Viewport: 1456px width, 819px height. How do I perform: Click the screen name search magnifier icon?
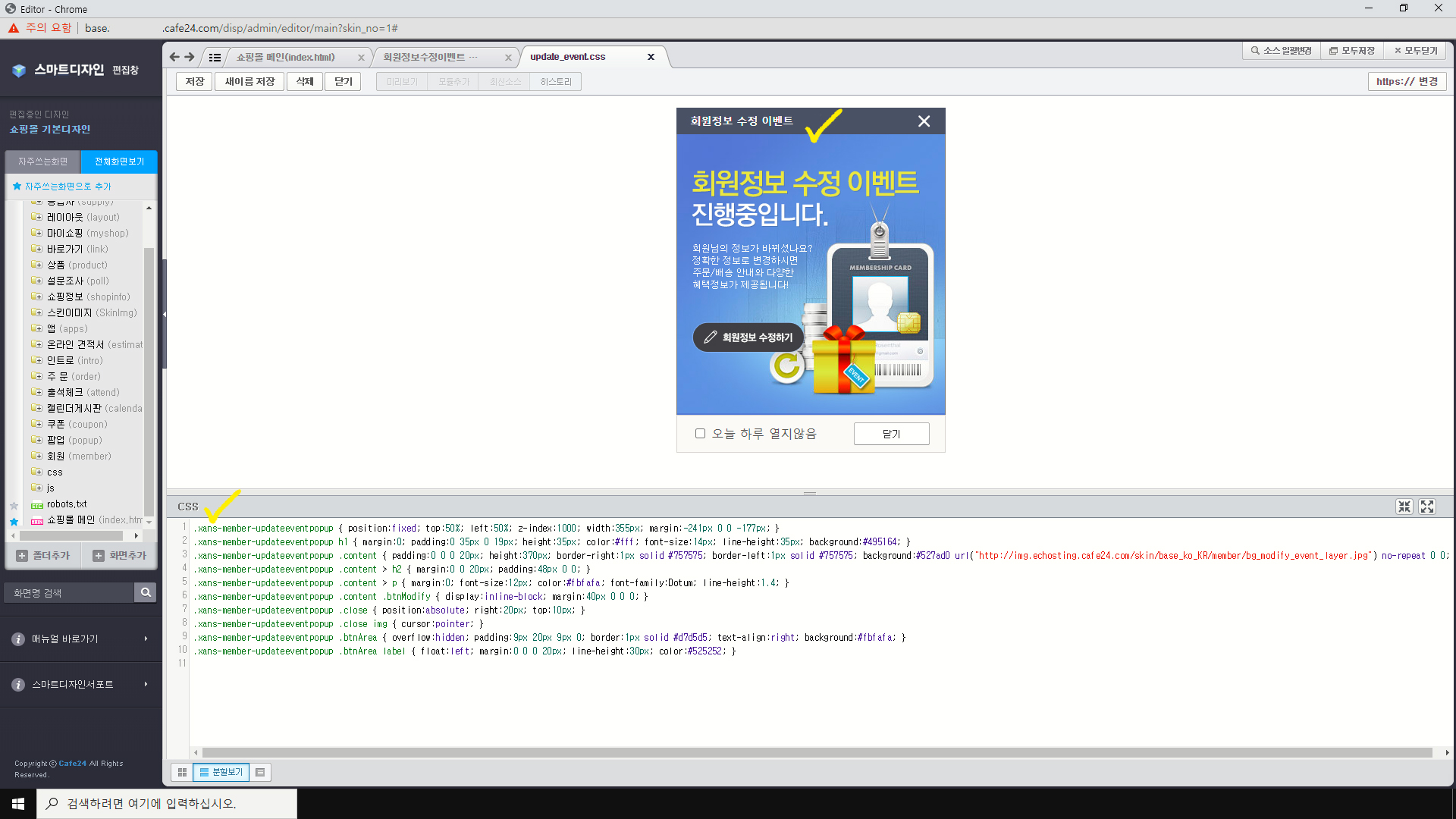click(x=146, y=592)
